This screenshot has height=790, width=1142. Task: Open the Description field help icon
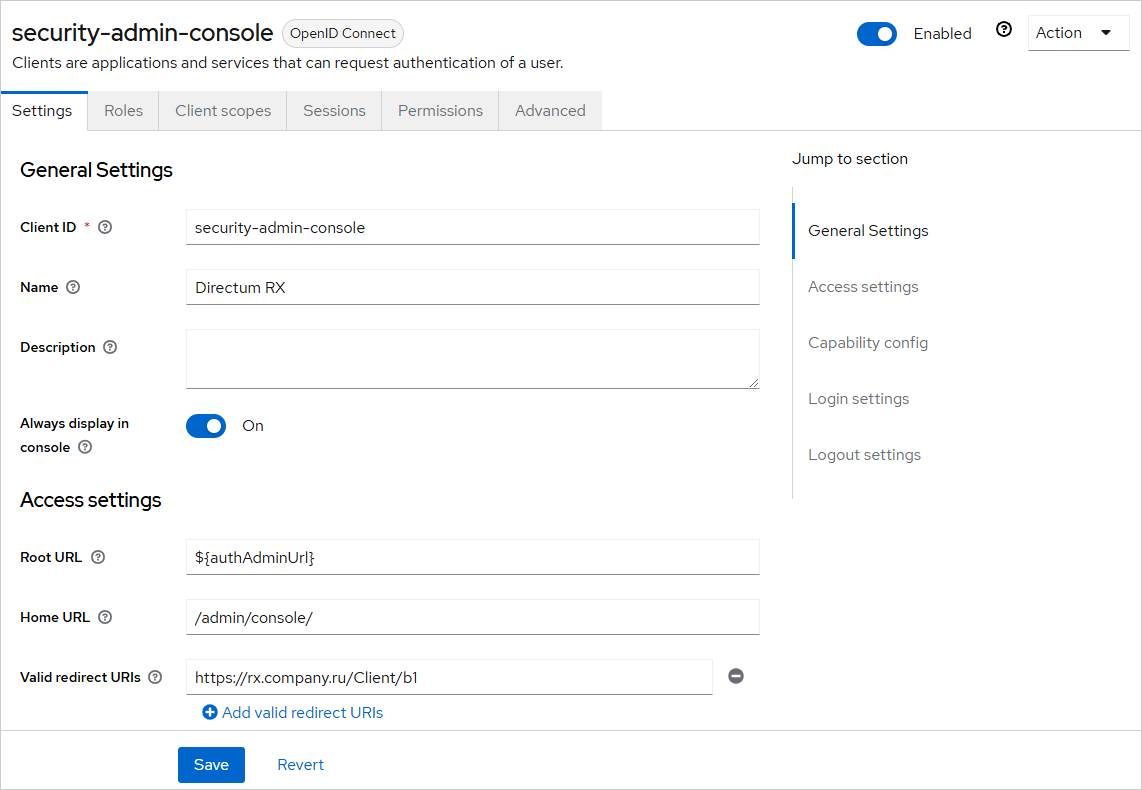point(110,347)
